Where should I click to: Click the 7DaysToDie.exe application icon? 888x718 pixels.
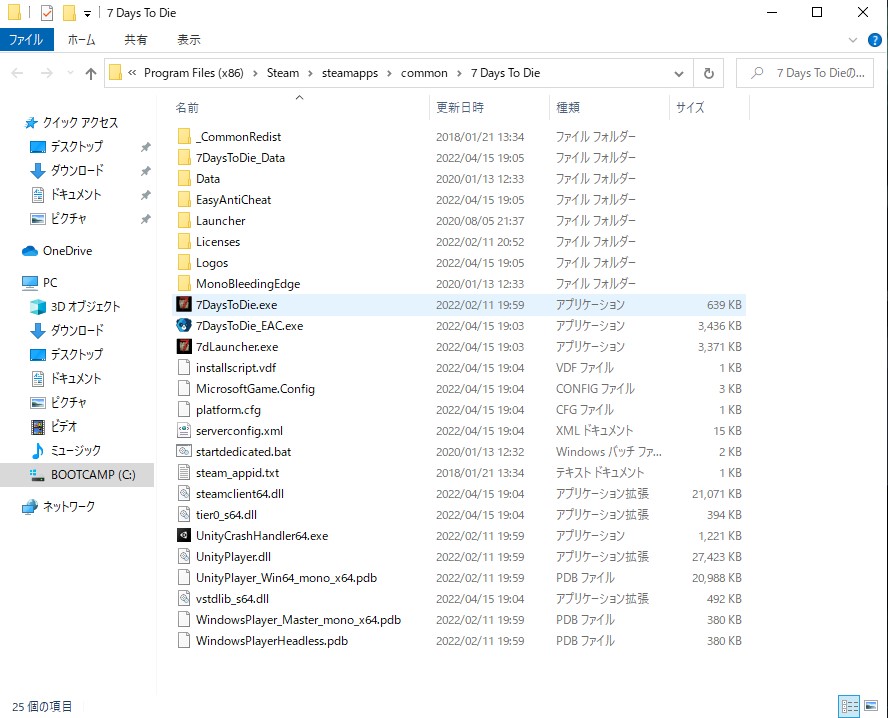pyautogui.click(x=183, y=305)
